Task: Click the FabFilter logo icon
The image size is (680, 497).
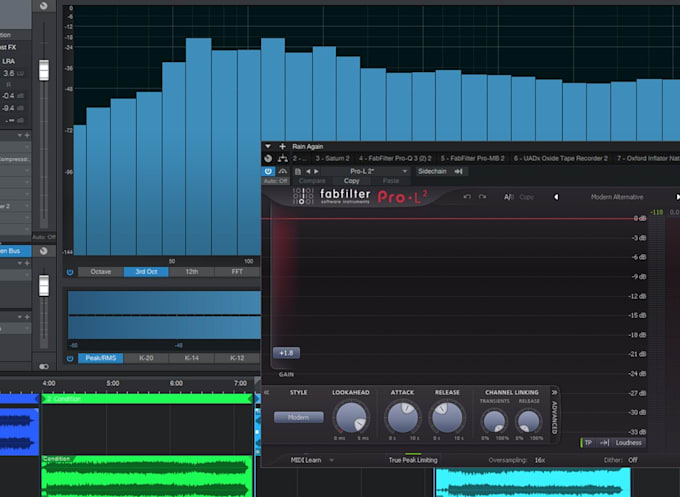Action: 303,196
